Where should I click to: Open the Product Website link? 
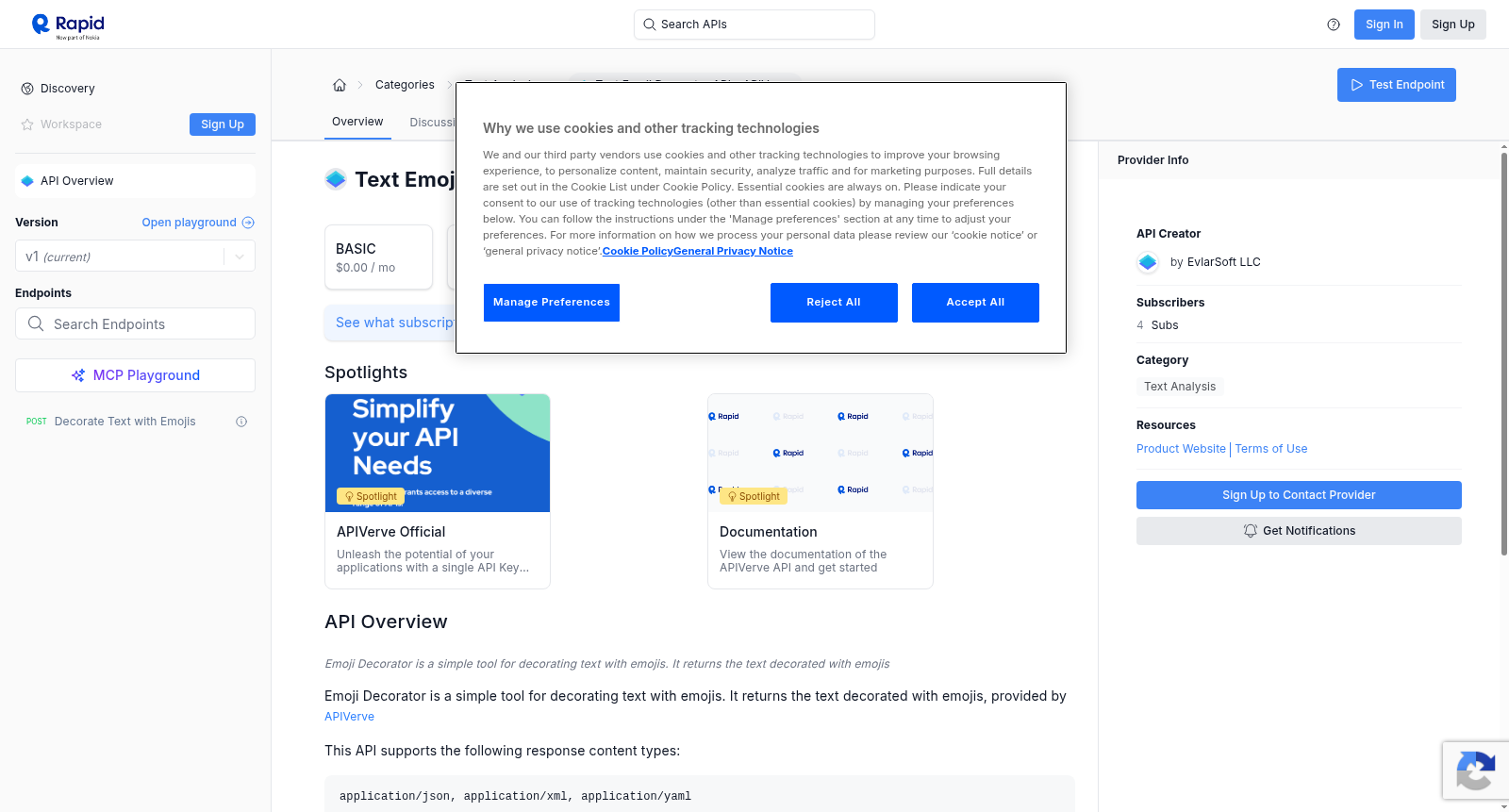pos(1181,449)
